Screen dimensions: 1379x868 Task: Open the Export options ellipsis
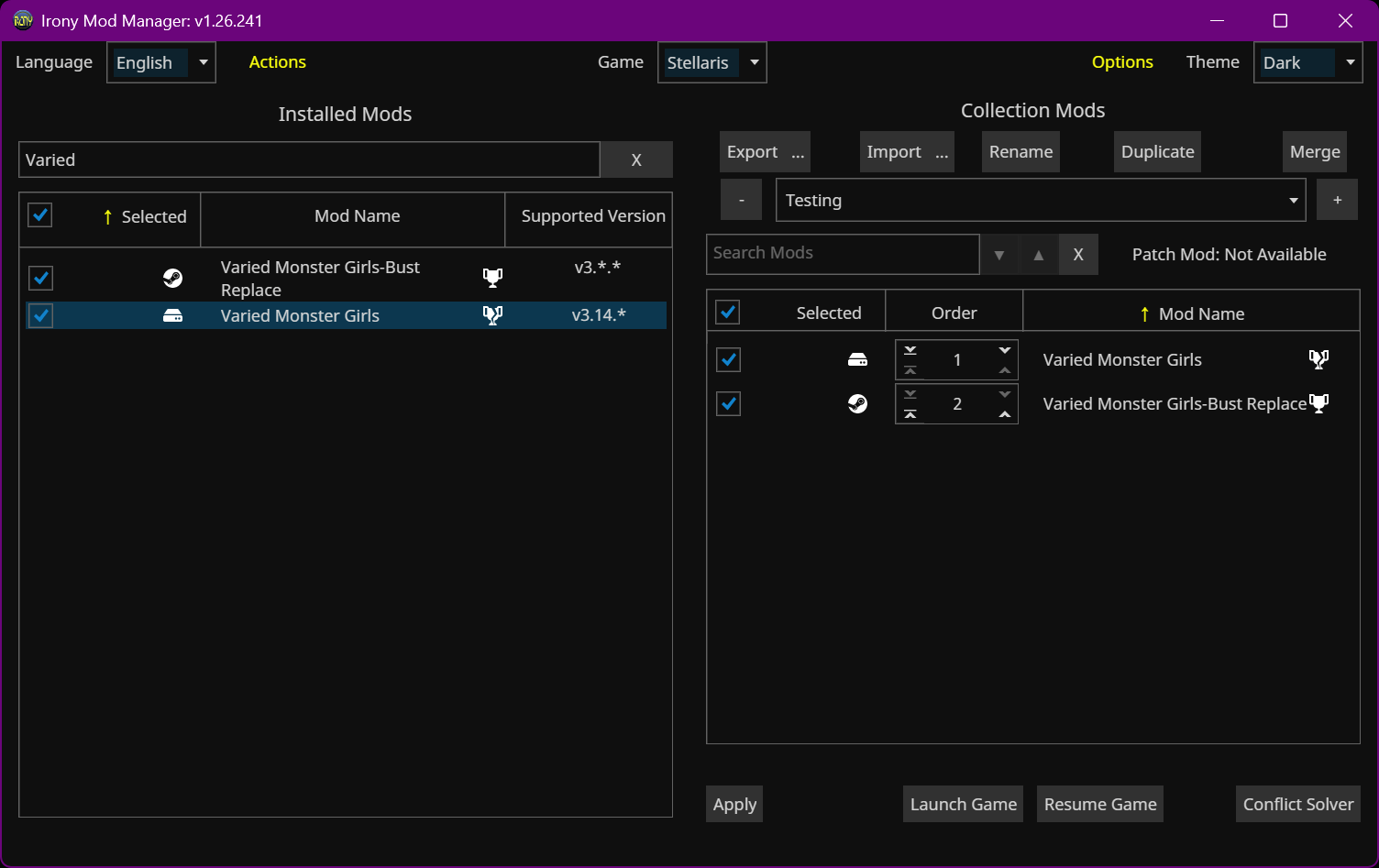click(x=798, y=152)
